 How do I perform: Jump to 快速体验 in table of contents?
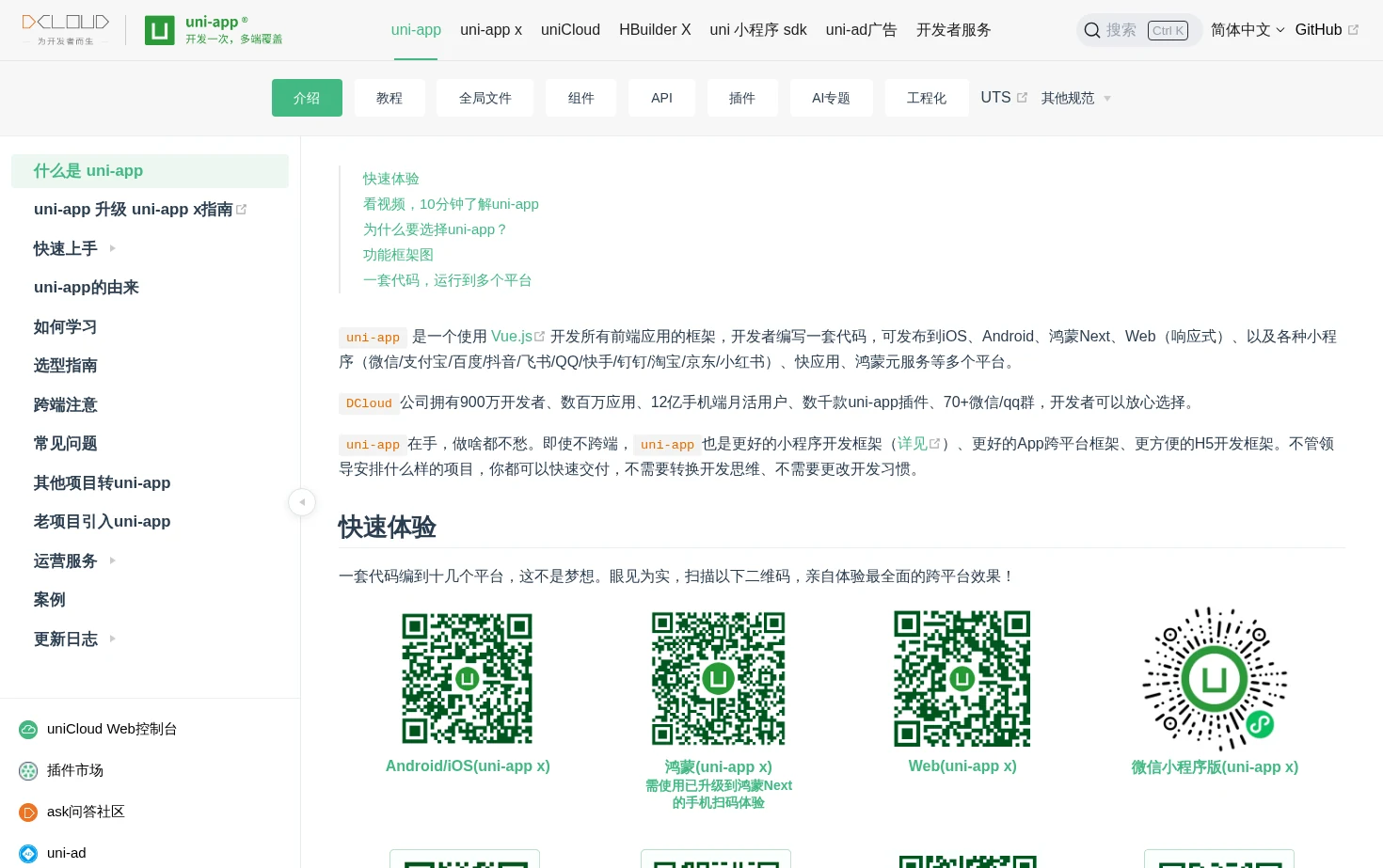point(391,179)
